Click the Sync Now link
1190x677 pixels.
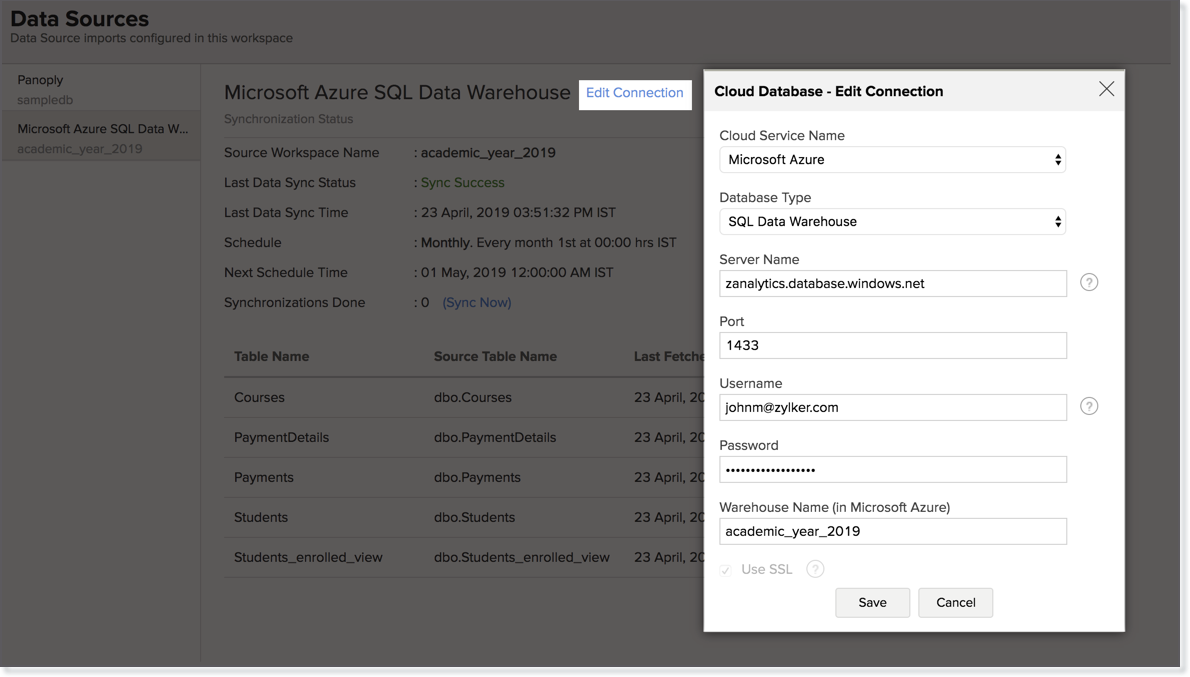point(477,303)
